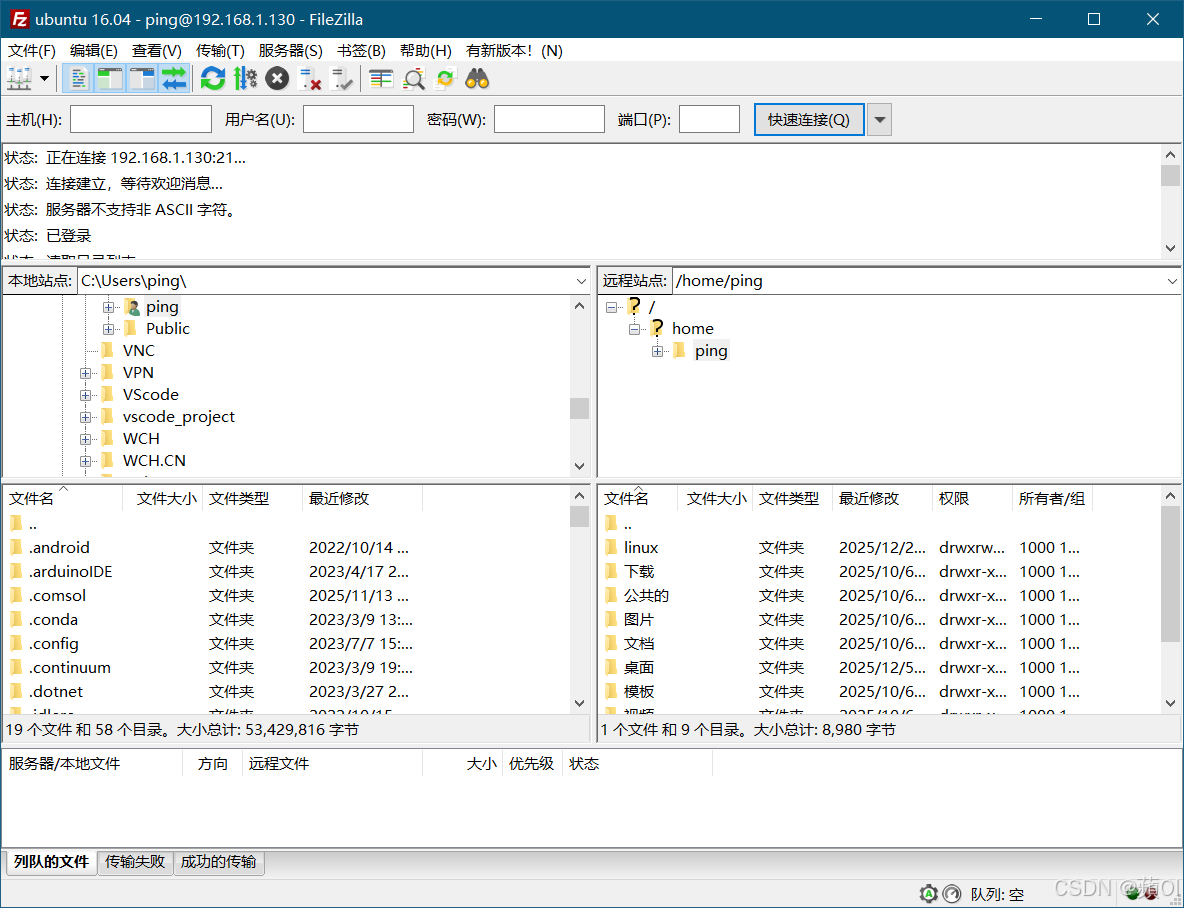Screen dimensions: 1184x908
Task: Focus the 端口(P) port field
Action: [709, 119]
